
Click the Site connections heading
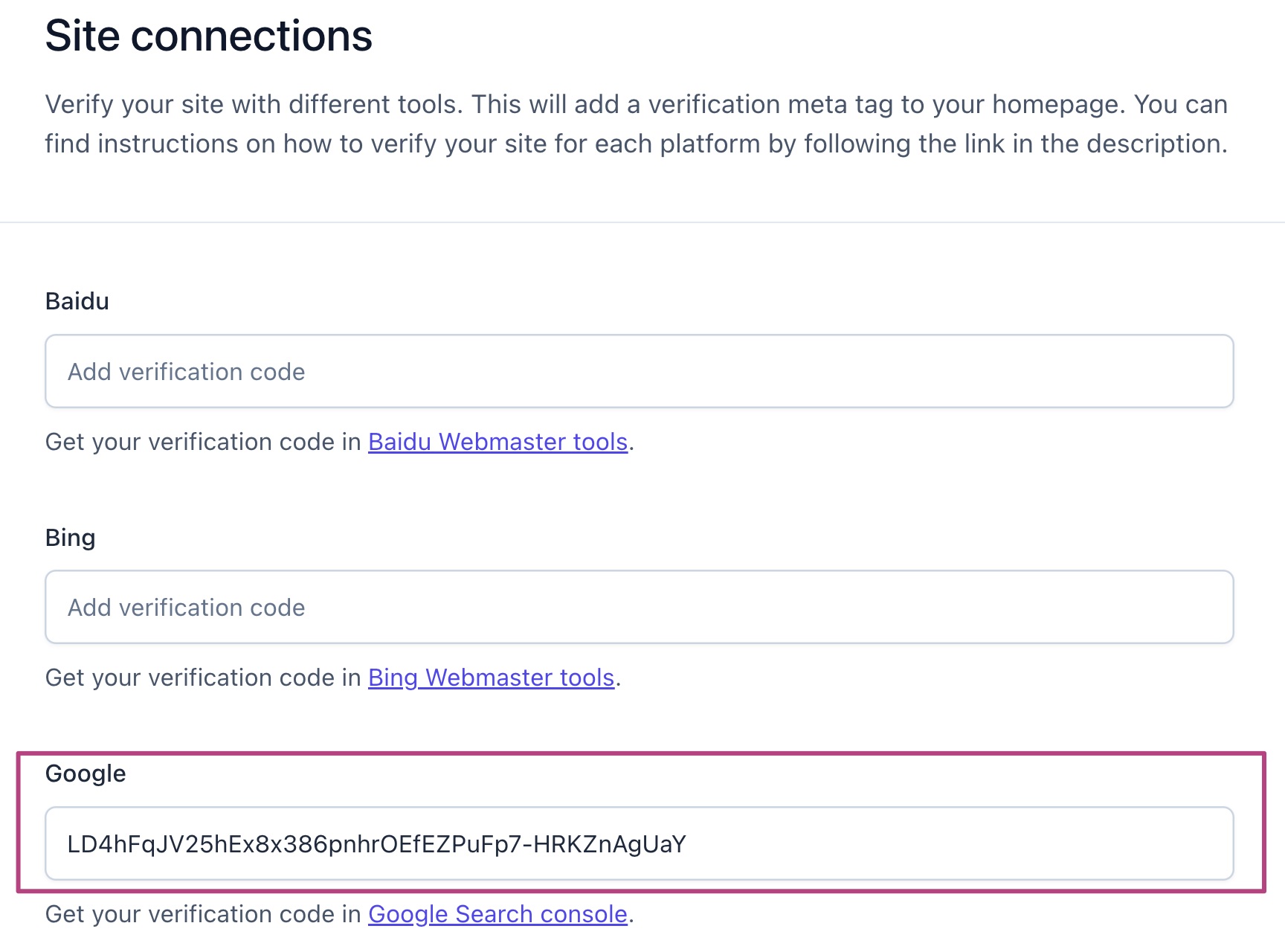(x=208, y=36)
